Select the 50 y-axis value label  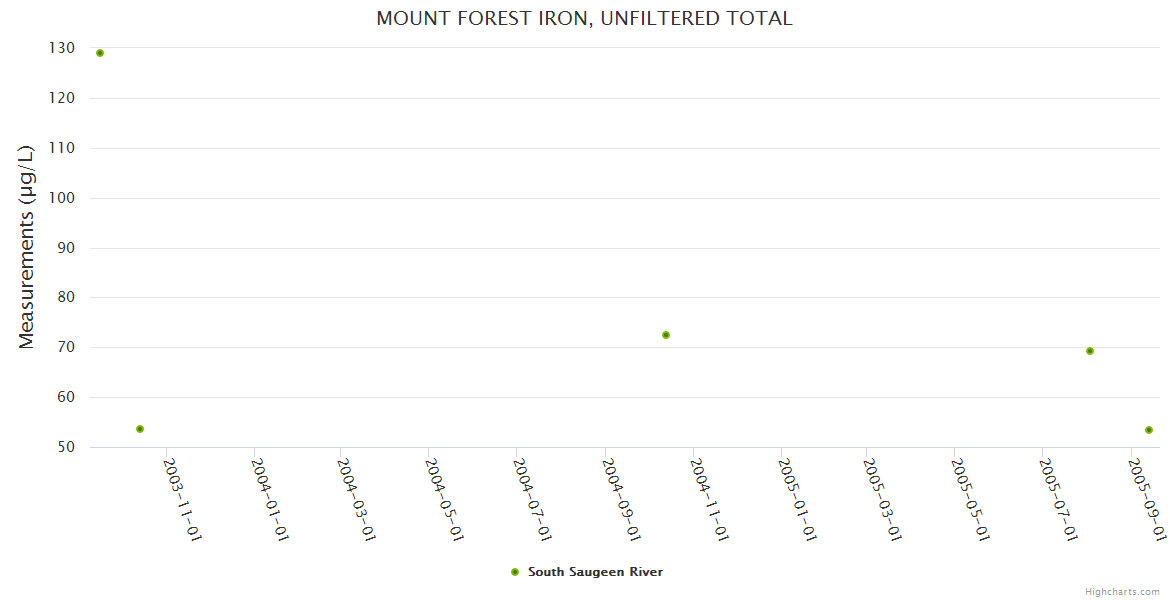[65, 447]
